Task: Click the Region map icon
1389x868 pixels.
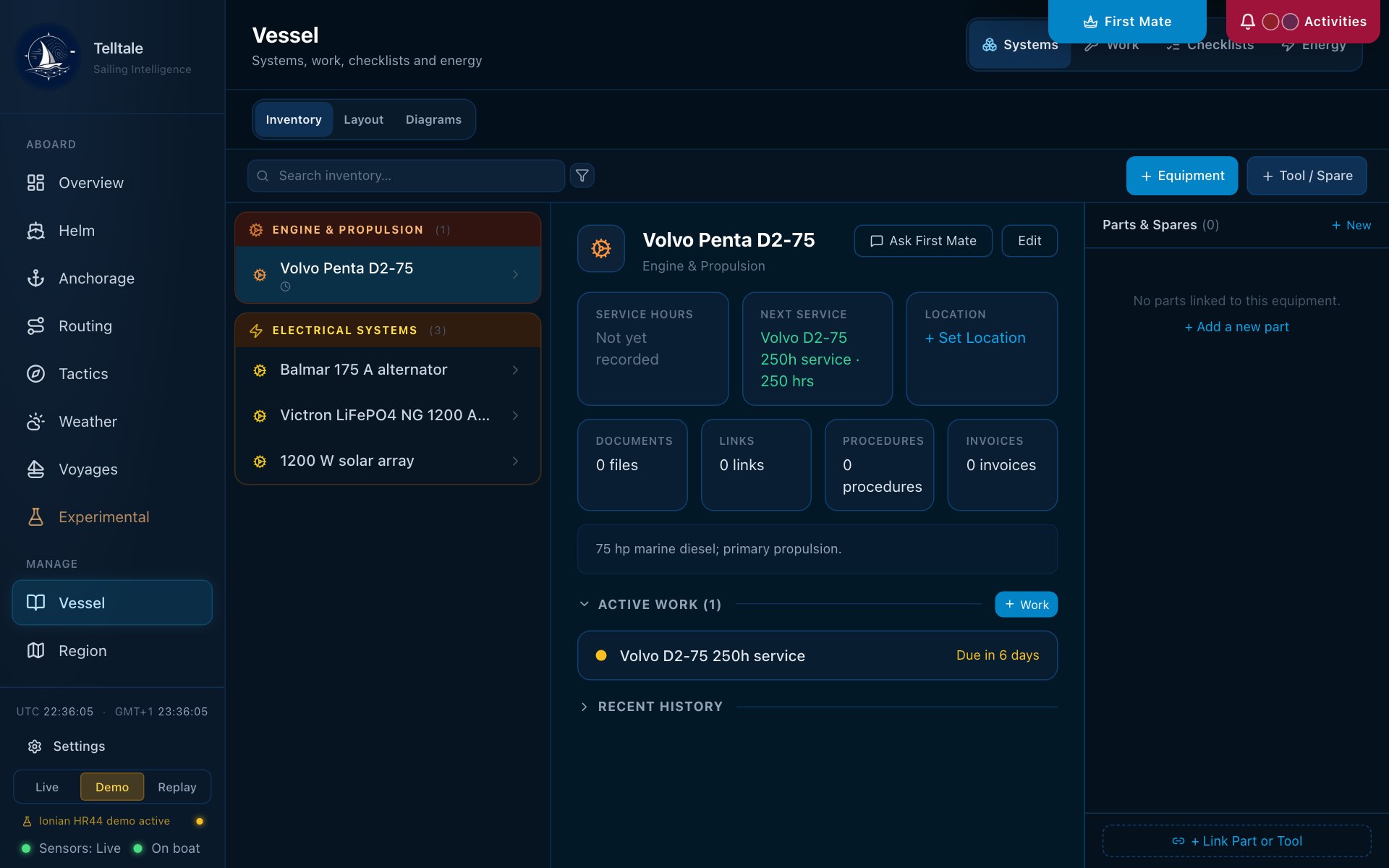Action: click(35, 651)
